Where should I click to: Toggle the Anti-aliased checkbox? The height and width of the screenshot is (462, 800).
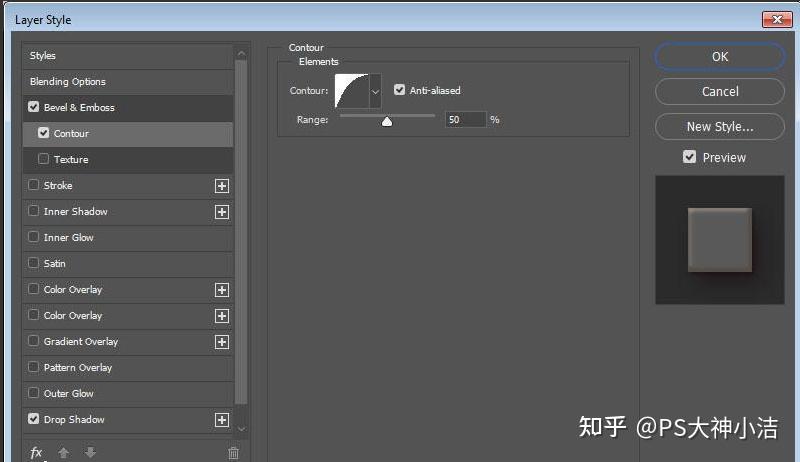click(x=399, y=90)
